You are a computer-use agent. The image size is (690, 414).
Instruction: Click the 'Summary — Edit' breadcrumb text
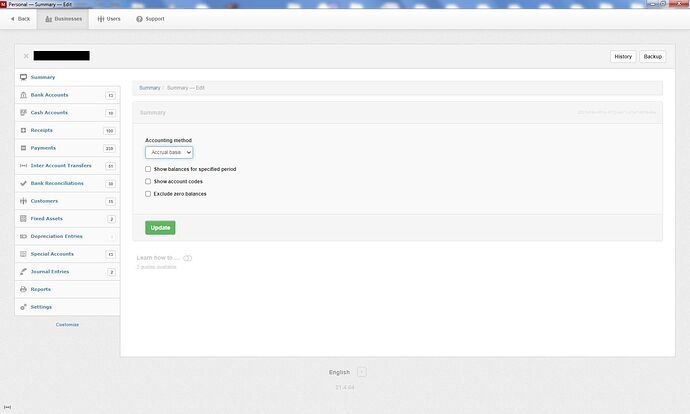pyautogui.click(x=186, y=88)
